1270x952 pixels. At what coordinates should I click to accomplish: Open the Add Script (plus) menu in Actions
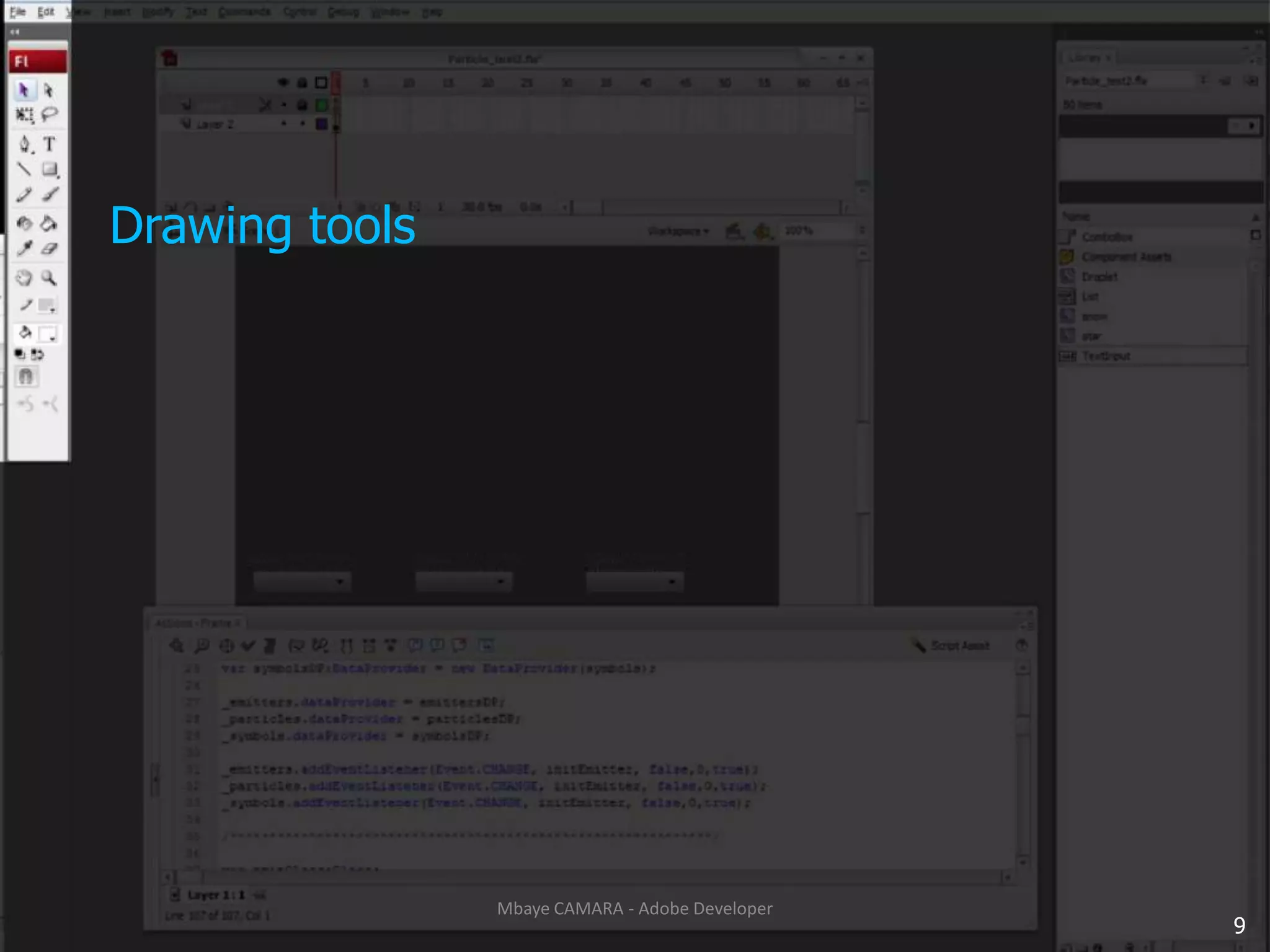tap(177, 646)
